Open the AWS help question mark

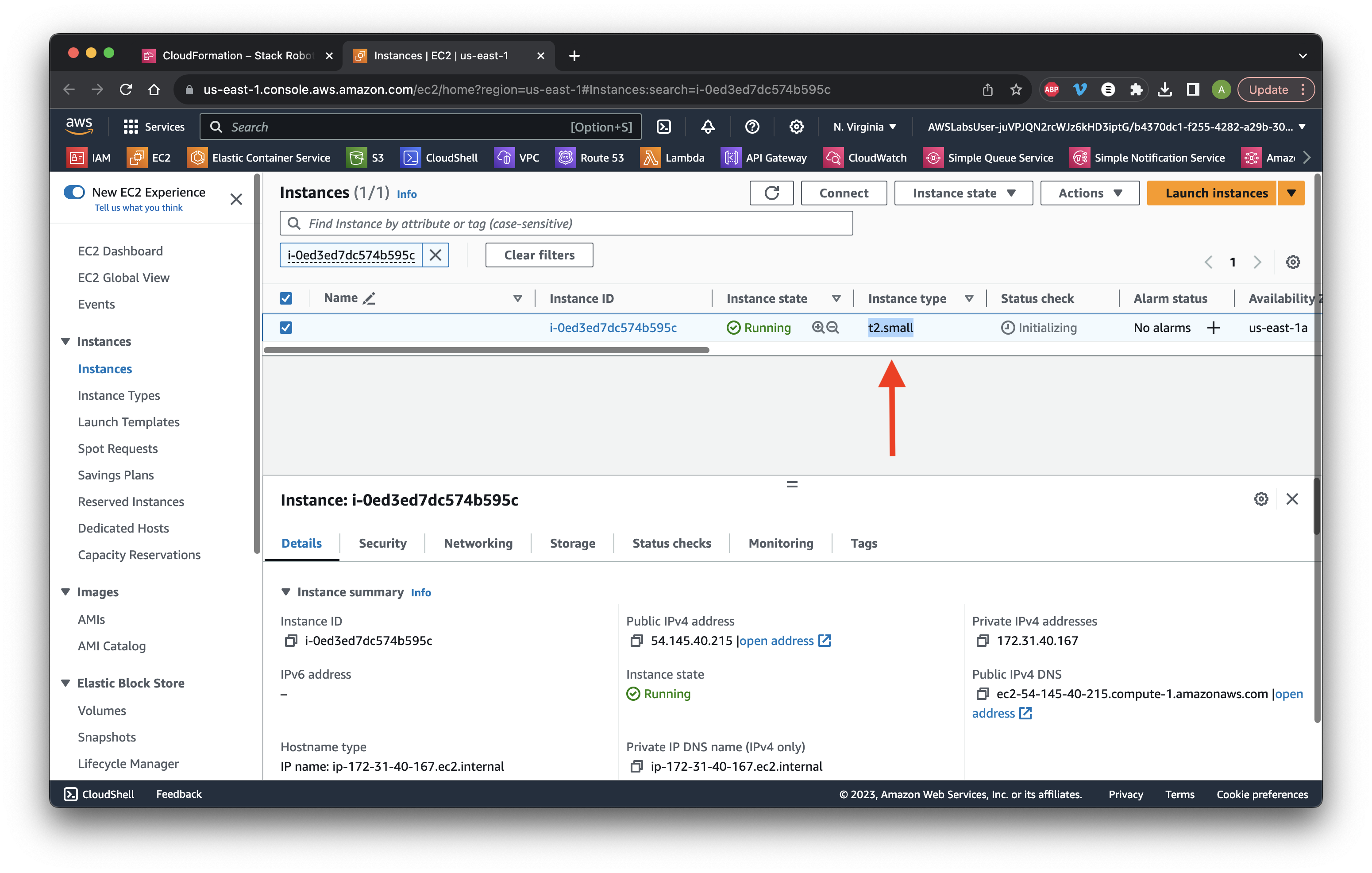tap(752, 127)
